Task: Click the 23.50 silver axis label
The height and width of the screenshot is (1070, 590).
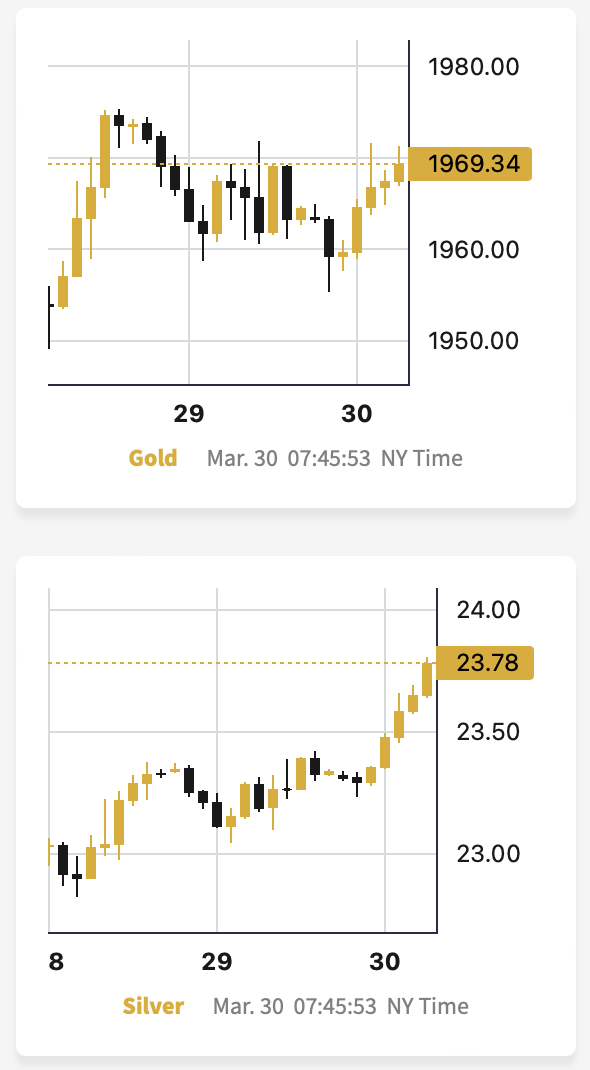Action: [x=488, y=732]
